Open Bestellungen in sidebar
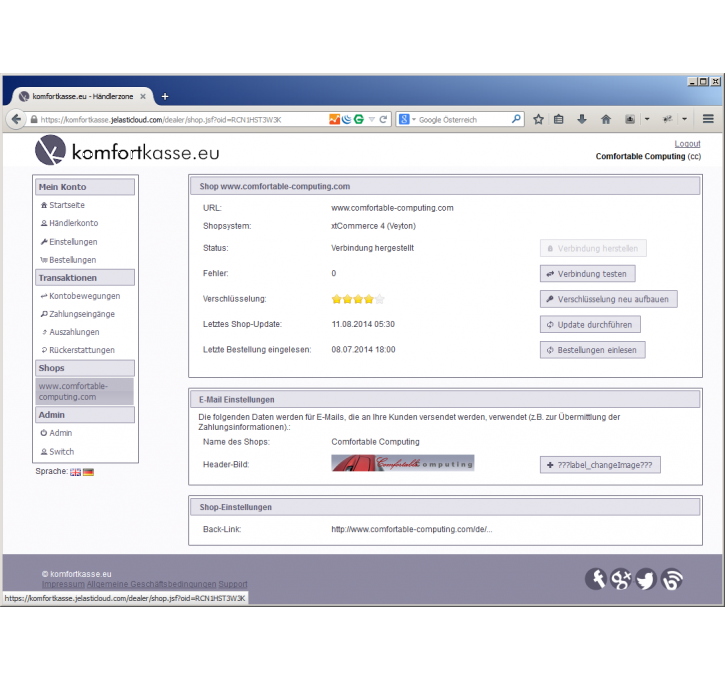Image resolution: width=725 pixels, height=680 pixels. [68, 260]
